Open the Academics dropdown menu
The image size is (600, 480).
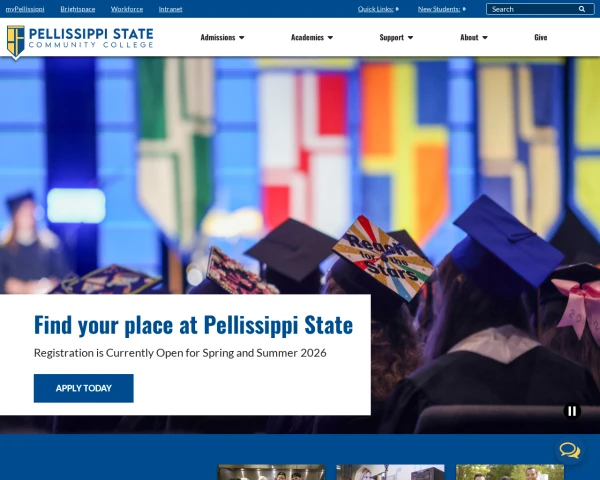pos(312,37)
